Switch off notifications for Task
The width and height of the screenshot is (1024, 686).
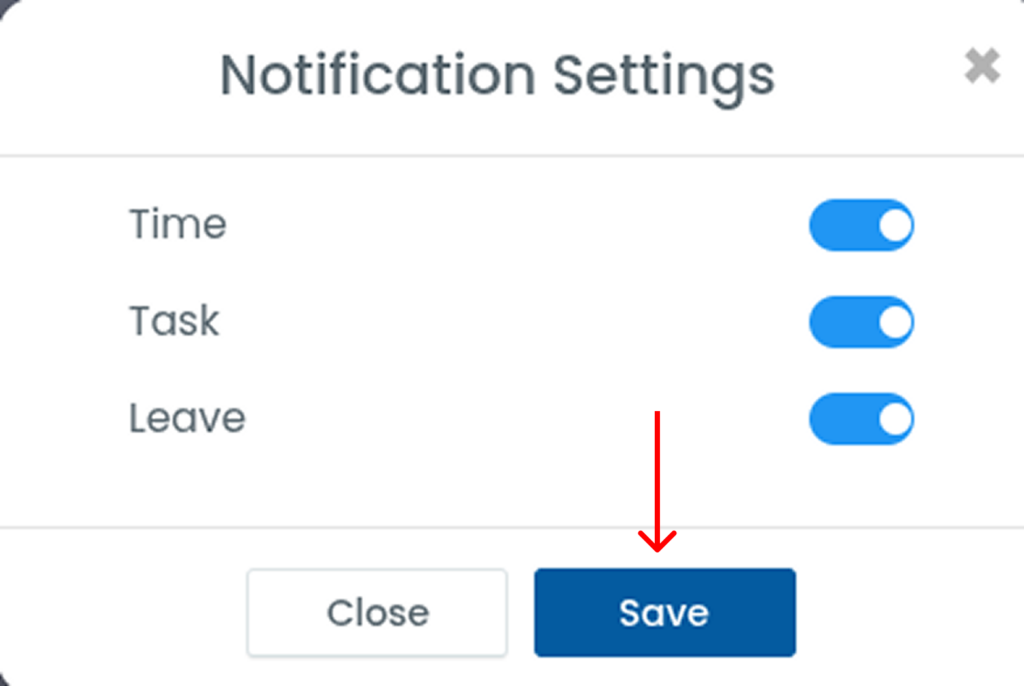pos(861,322)
